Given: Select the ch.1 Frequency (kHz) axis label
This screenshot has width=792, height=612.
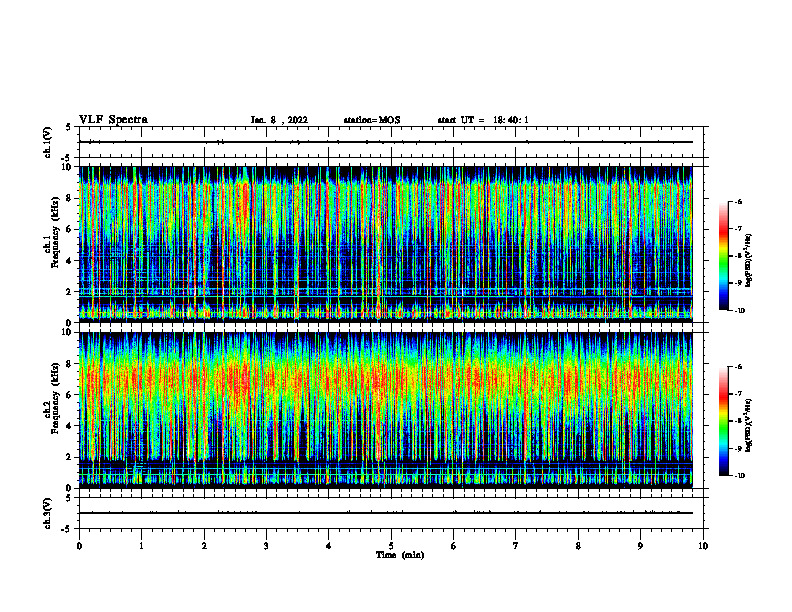Looking at the screenshot, I should (x=52, y=232).
